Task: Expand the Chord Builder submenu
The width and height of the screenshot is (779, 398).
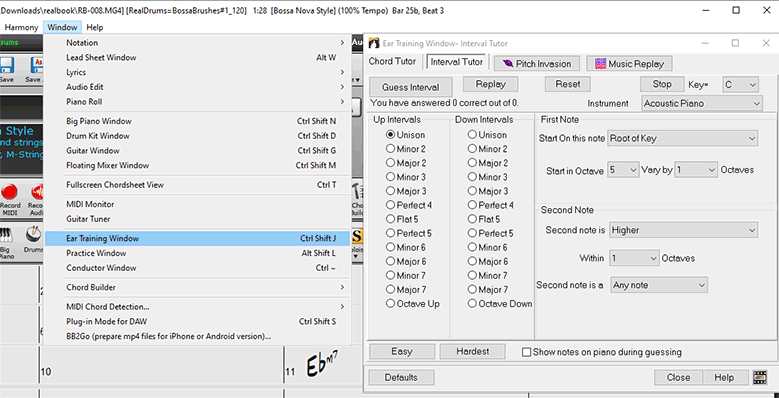Action: (197, 287)
